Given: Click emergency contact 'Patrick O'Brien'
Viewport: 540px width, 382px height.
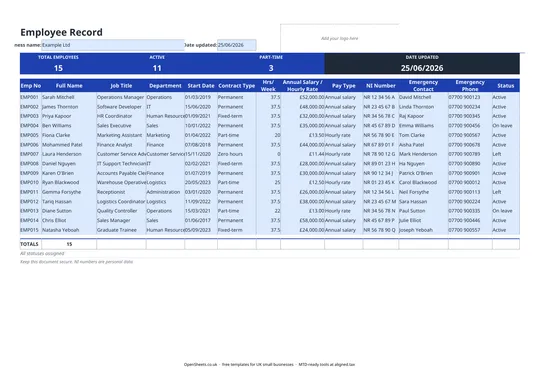Looking at the screenshot, I should (416, 173).
